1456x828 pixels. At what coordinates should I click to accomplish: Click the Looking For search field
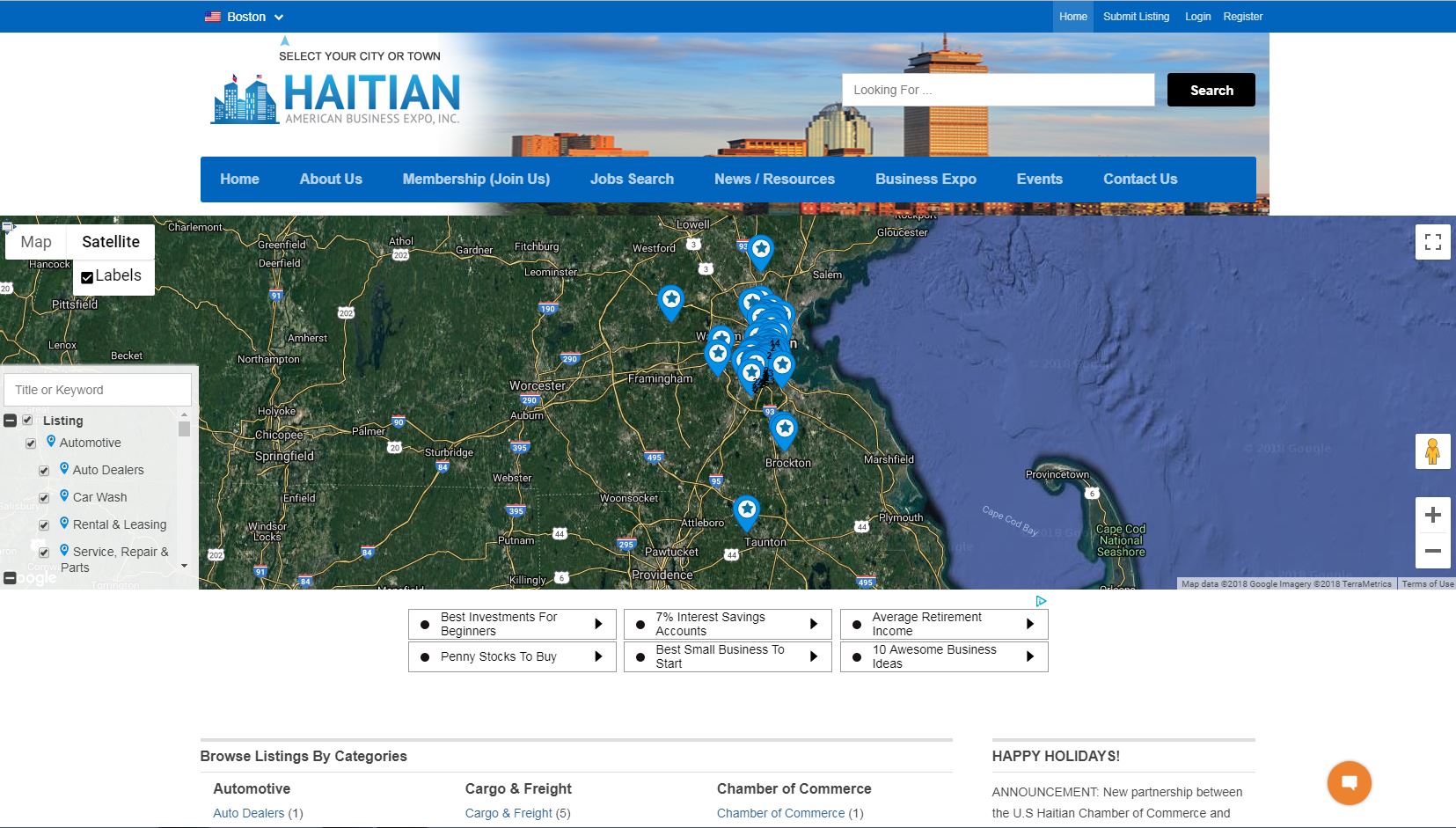coord(999,90)
